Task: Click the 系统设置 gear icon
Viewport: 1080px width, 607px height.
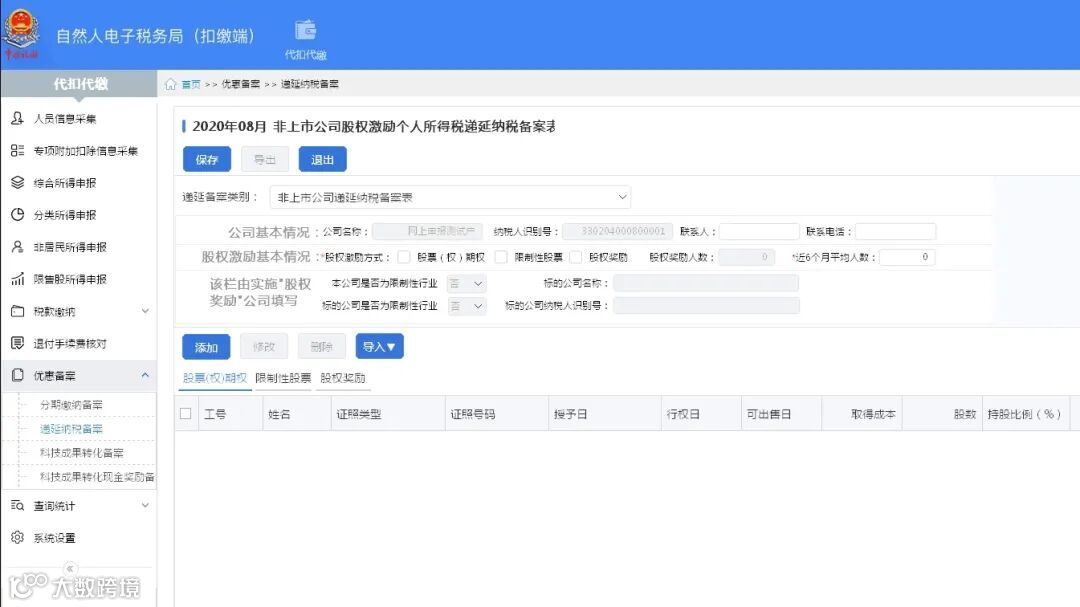Action: [x=17, y=537]
